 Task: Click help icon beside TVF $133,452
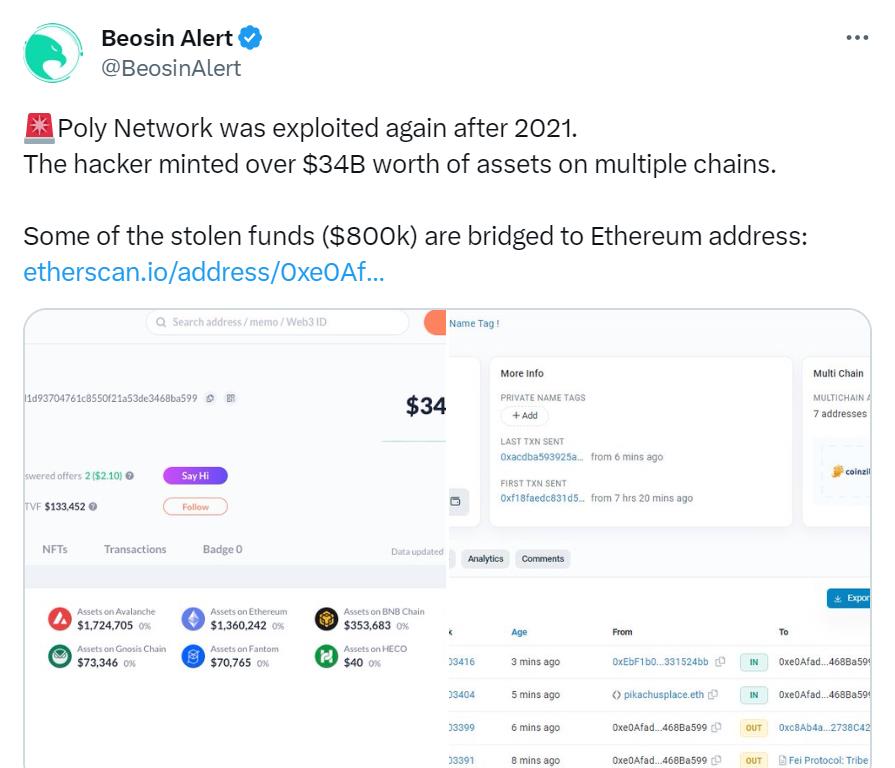click(93, 507)
